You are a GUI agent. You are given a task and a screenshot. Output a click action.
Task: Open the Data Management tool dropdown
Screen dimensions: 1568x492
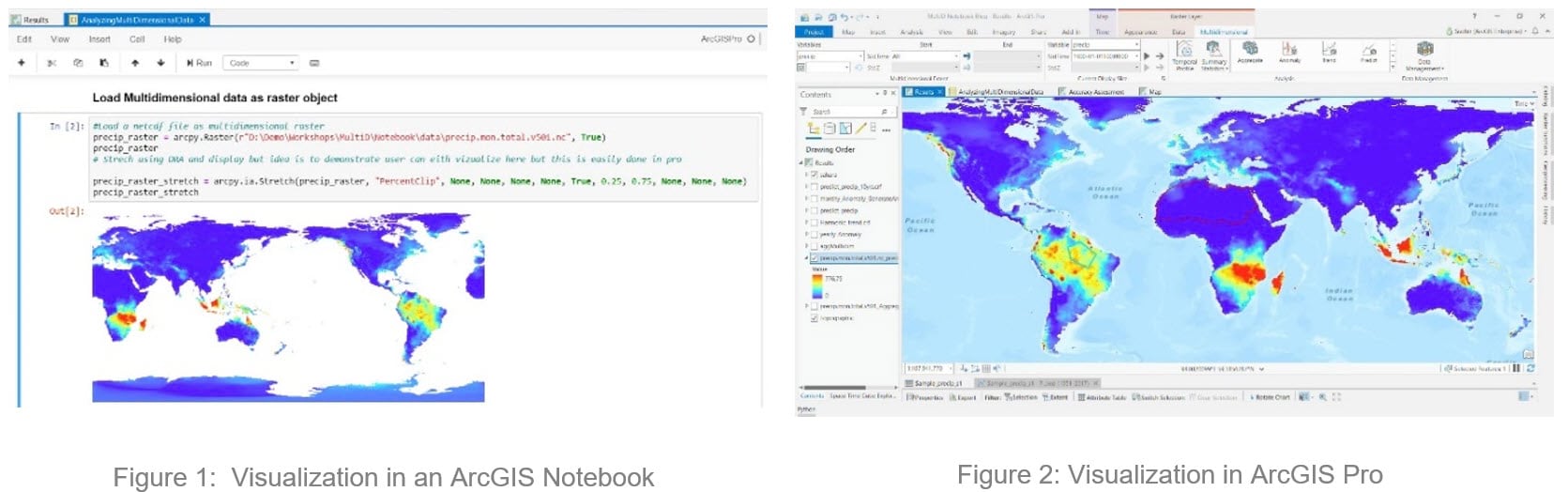click(1424, 56)
